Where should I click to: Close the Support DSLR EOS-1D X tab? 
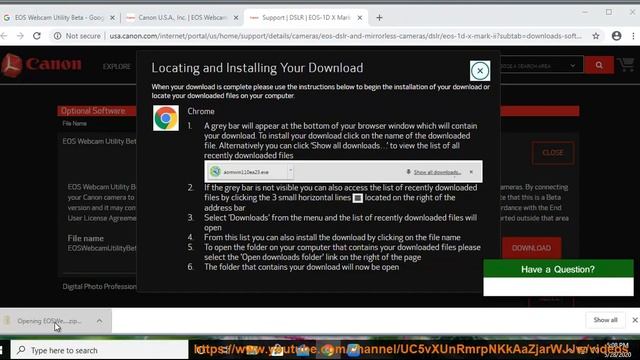pos(360,18)
